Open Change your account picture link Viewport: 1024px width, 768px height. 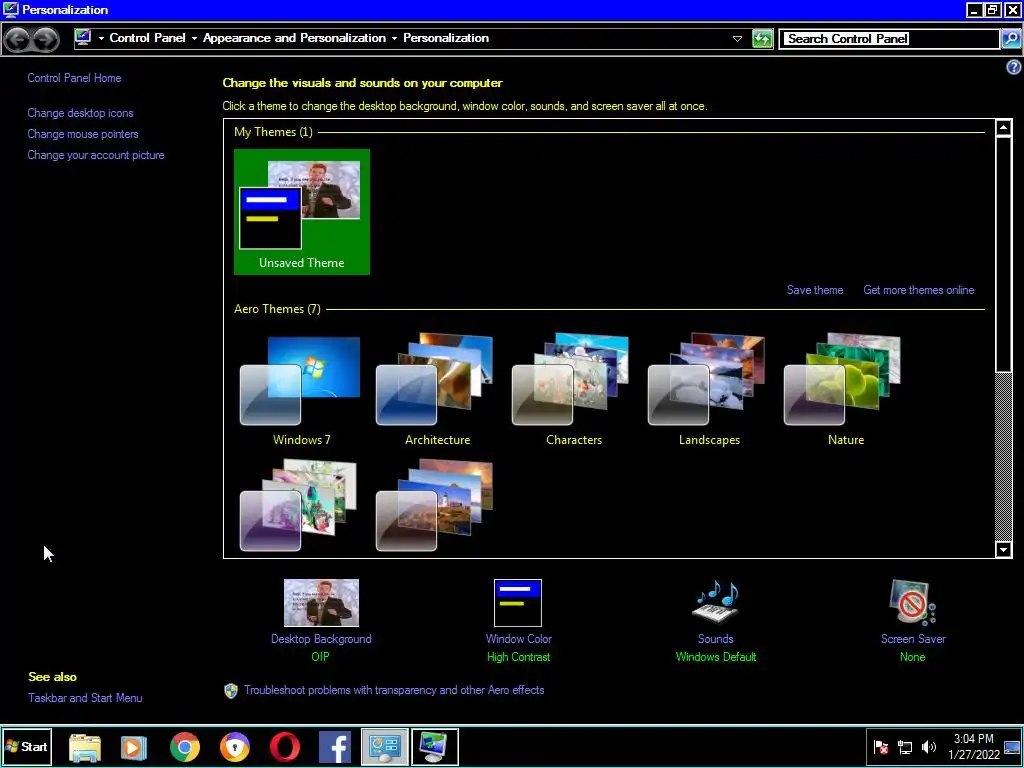(96, 155)
